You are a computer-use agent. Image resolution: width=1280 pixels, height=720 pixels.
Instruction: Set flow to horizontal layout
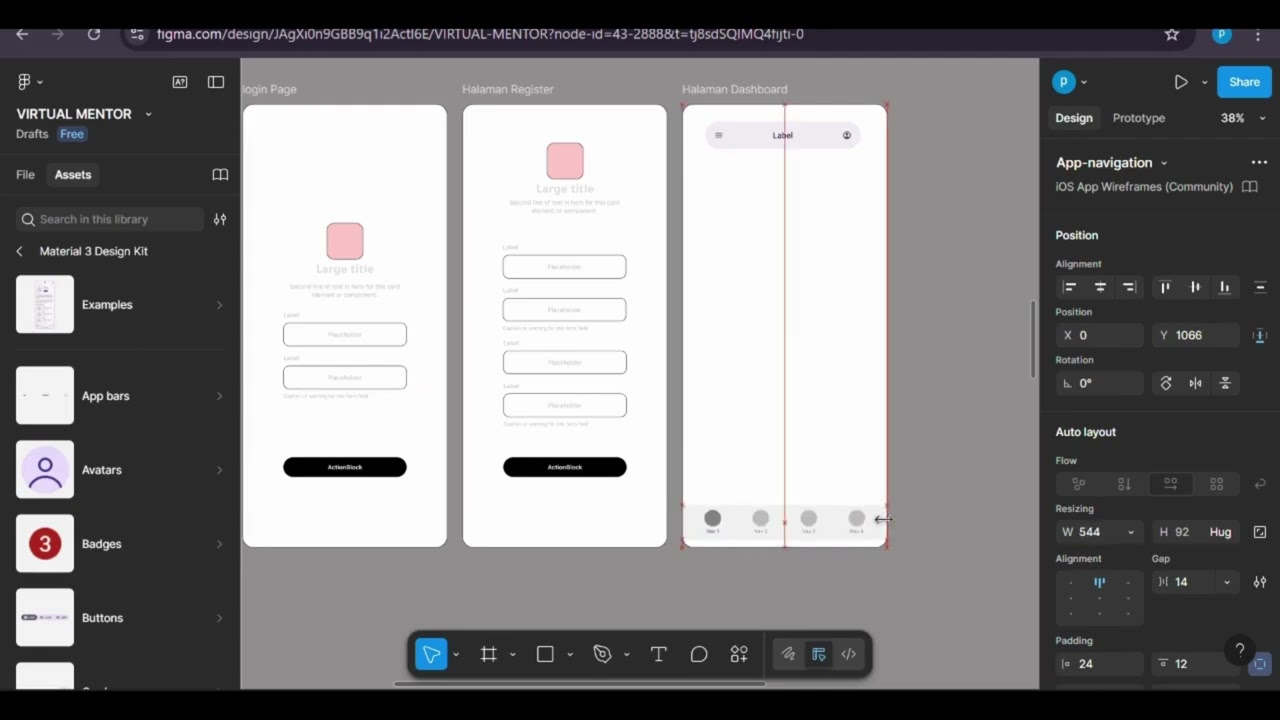[x=1170, y=484]
